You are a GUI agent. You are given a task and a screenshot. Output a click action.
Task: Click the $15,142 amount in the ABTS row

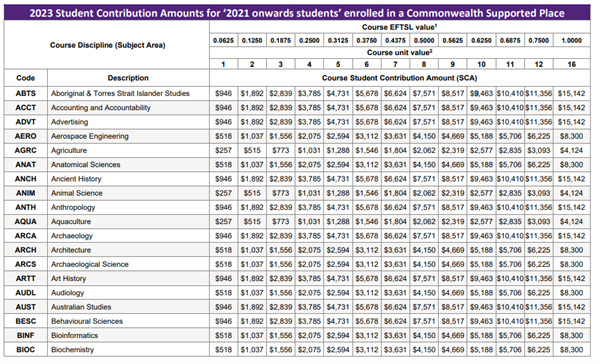[x=572, y=93]
